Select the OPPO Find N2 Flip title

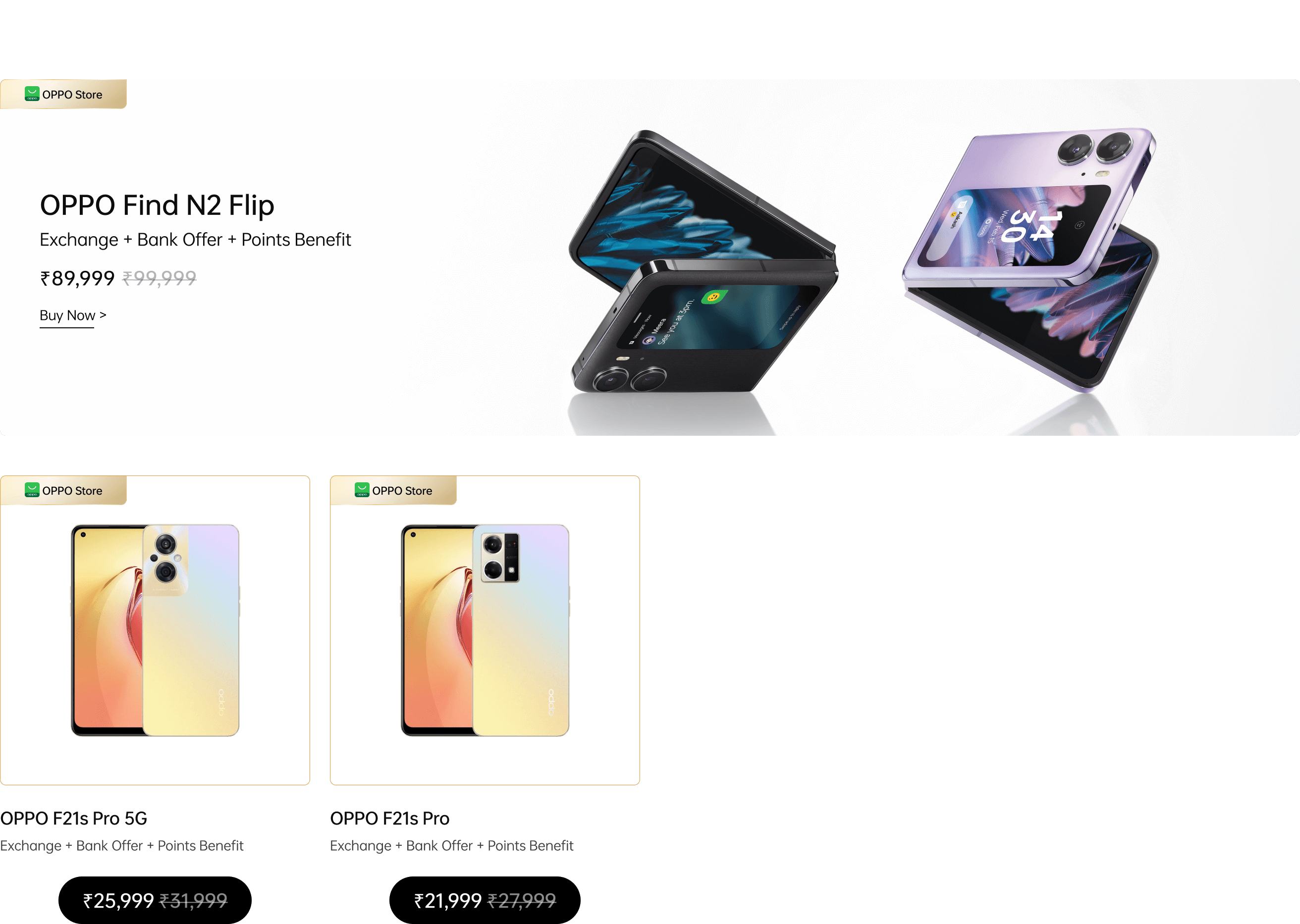point(157,205)
